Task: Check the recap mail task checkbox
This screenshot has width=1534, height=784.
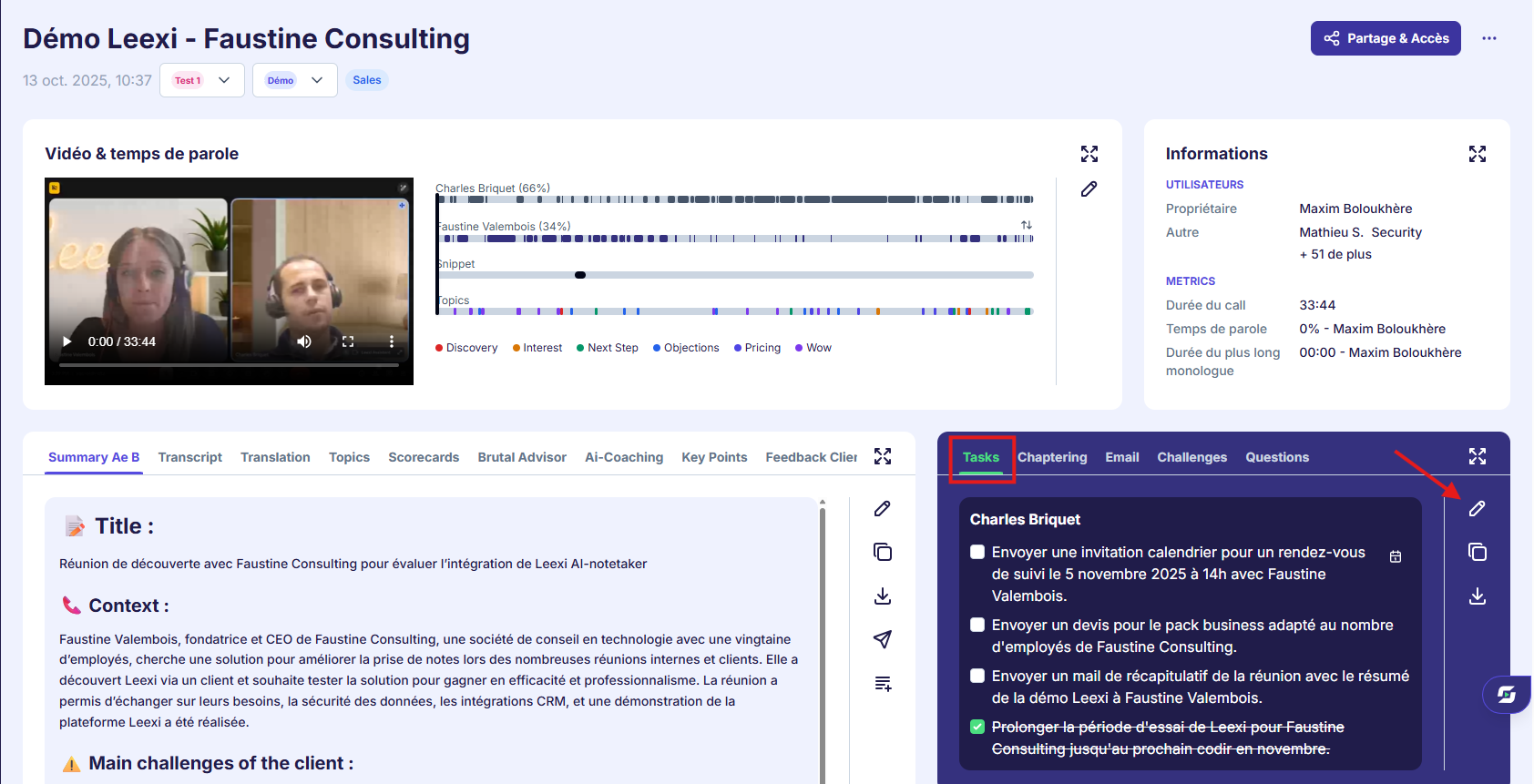Action: coord(977,676)
